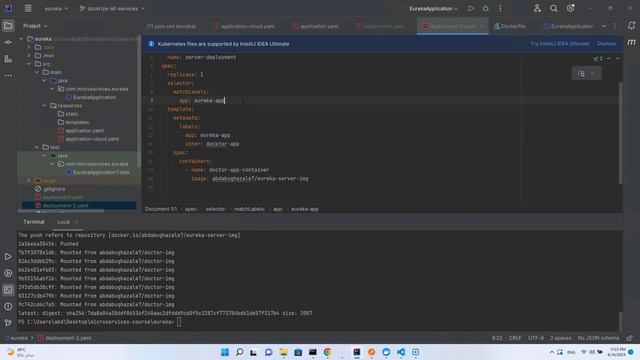Open Chrome from the taskbar
This screenshot has height=360, width=640.
(x=327, y=352)
